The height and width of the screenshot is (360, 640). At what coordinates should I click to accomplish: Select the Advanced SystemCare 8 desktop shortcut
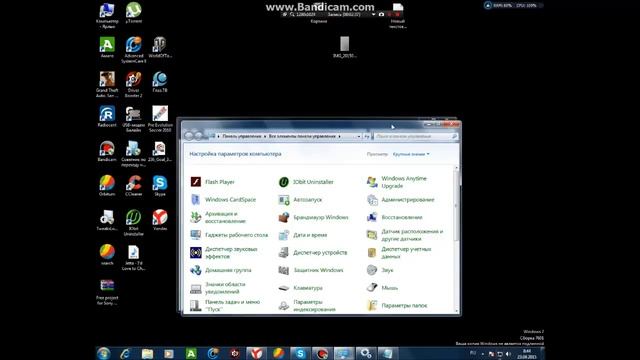pyautogui.click(x=133, y=50)
